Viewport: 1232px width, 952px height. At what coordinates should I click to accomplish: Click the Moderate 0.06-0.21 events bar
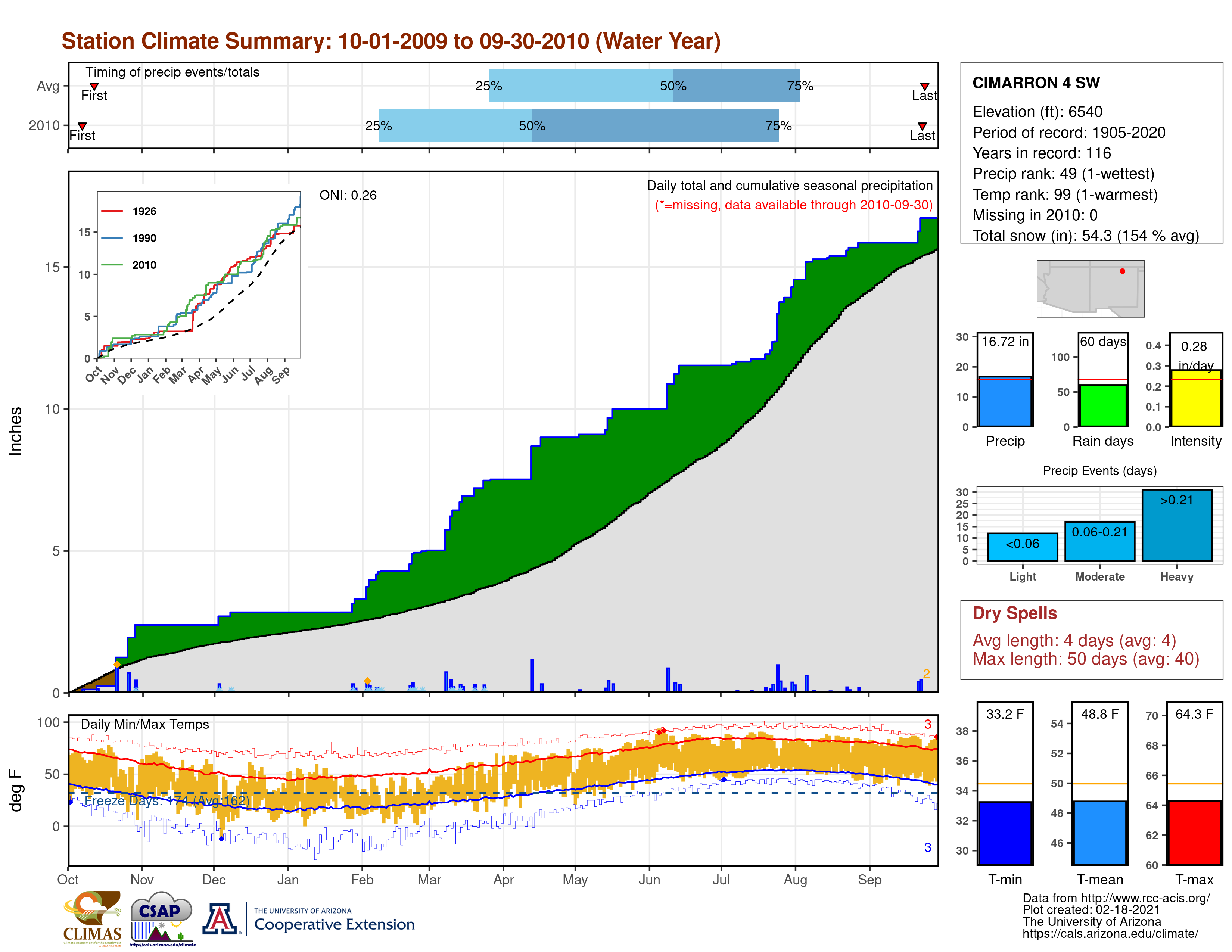(x=1100, y=541)
